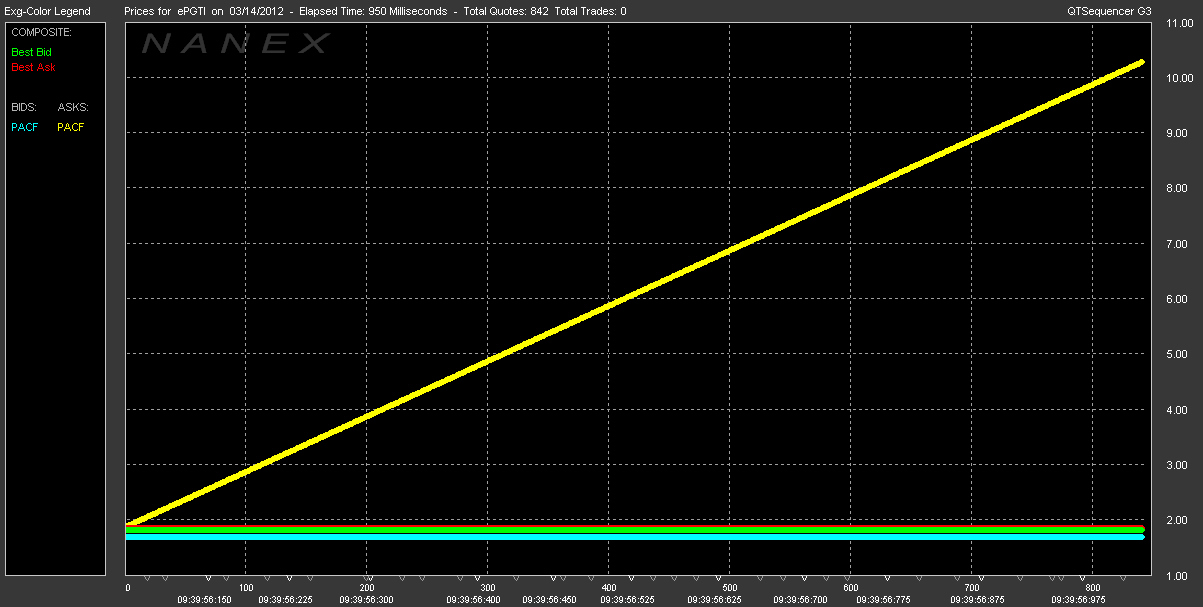The height and width of the screenshot is (607, 1203).
Task: Click the 09:39:56:150 timestamp marker
Action: click(203, 600)
